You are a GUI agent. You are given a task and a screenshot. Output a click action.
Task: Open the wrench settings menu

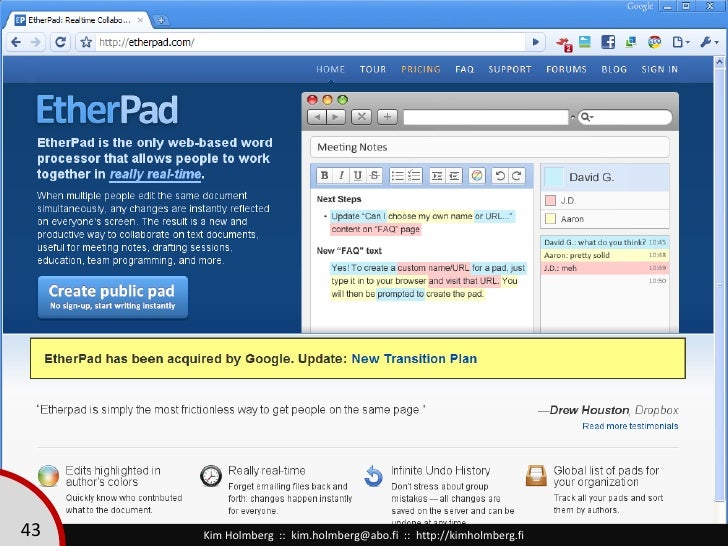[709, 42]
